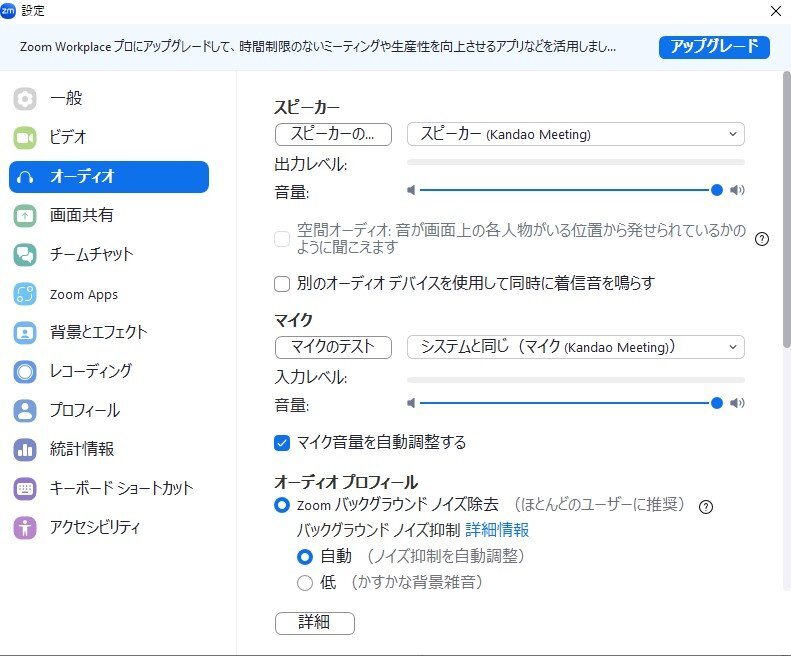Image resolution: width=791 pixels, height=656 pixels.
Task: Click the 入力レベル meter bar
Action: [576, 380]
